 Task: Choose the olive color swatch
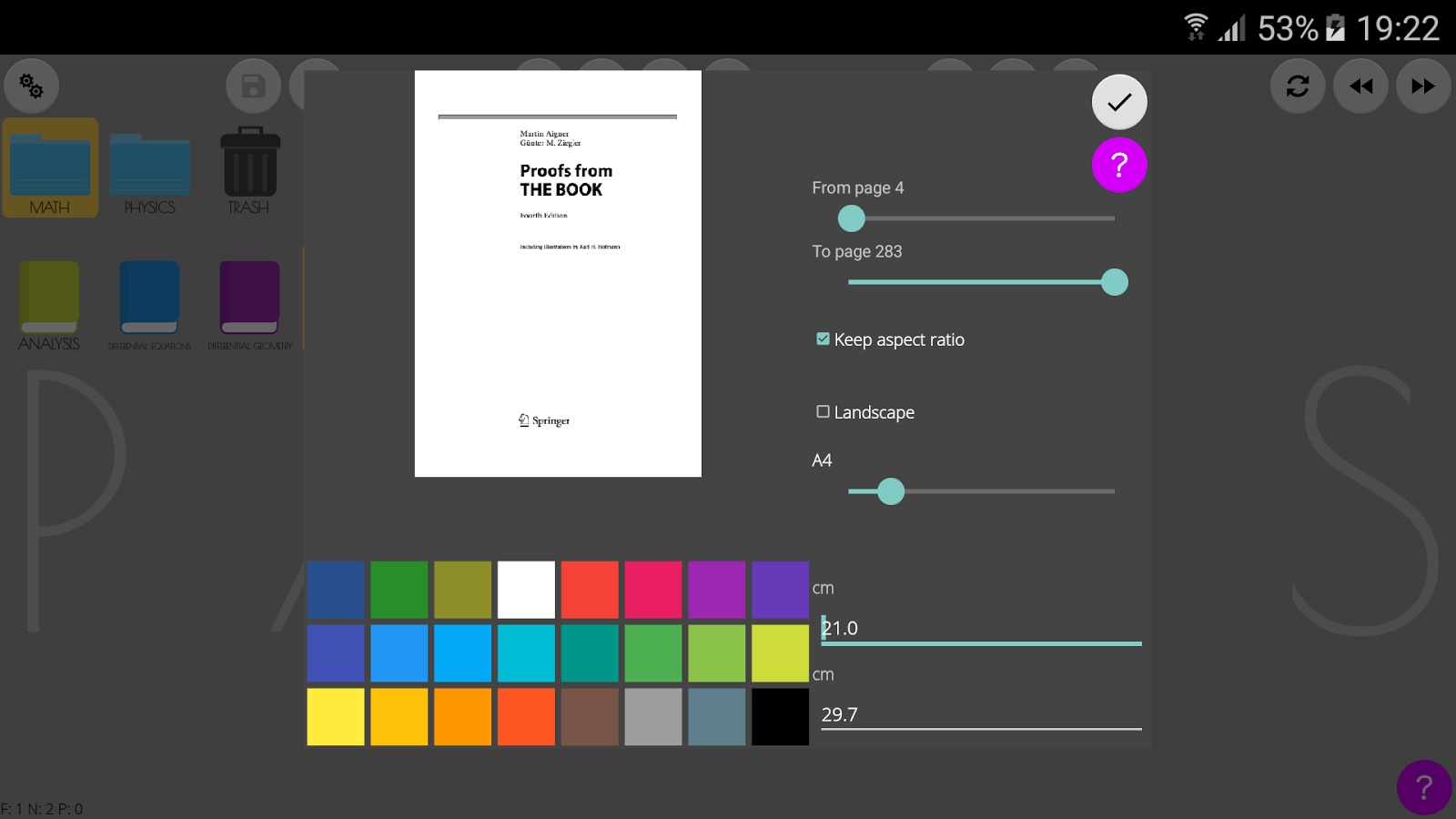pos(463,590)
